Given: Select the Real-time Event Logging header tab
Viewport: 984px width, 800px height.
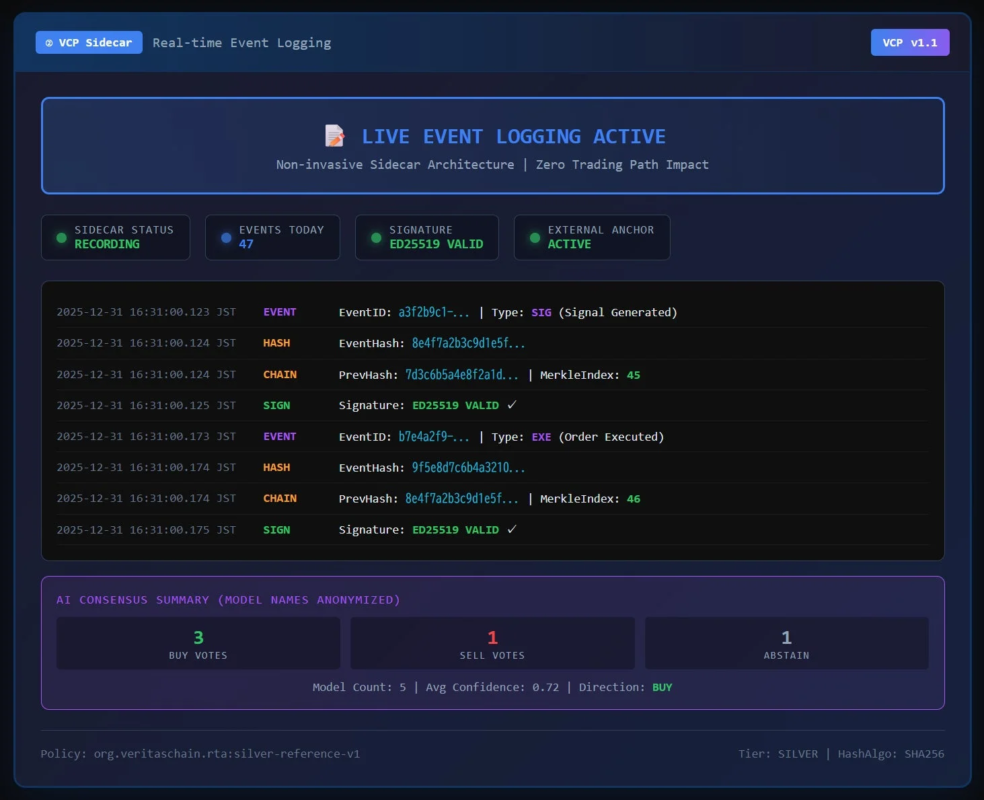Looking at the screenshot, I should coord(240,42).
